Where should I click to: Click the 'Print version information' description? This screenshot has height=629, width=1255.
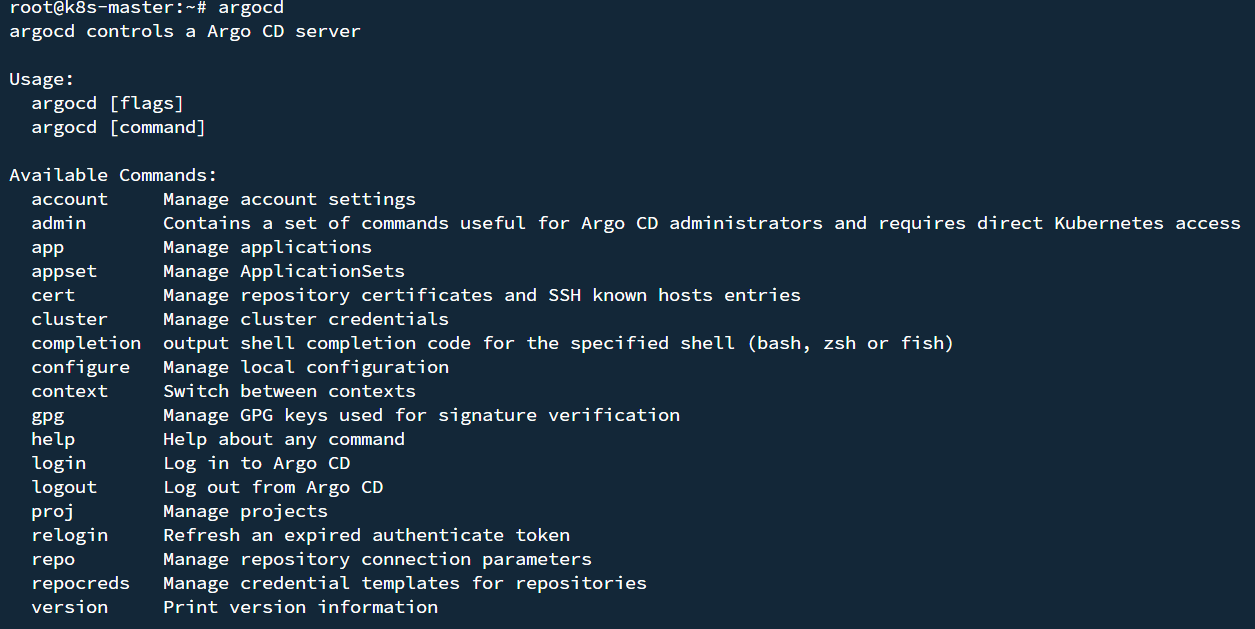[300, 607]
